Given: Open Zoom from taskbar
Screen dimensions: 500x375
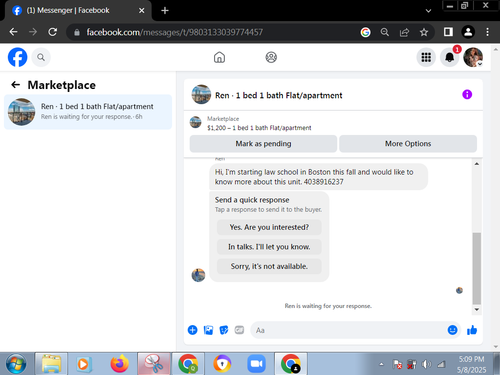Looking at the screenshot, I should pos(256,364).
